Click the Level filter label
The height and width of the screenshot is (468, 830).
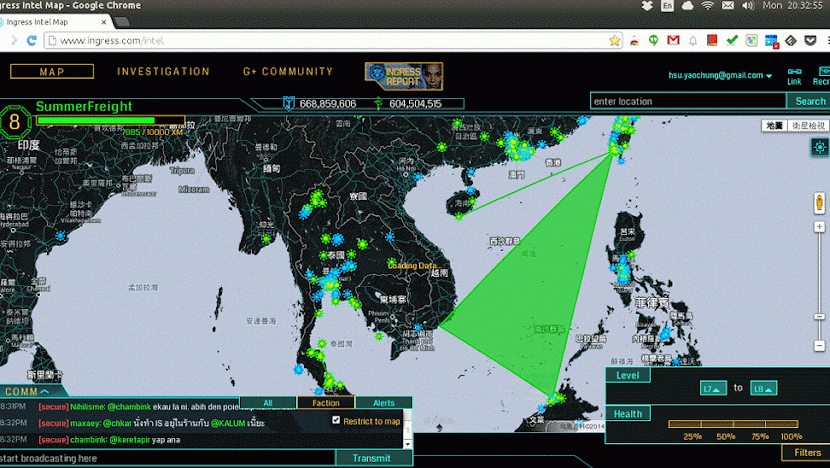(x=627, y=375)
